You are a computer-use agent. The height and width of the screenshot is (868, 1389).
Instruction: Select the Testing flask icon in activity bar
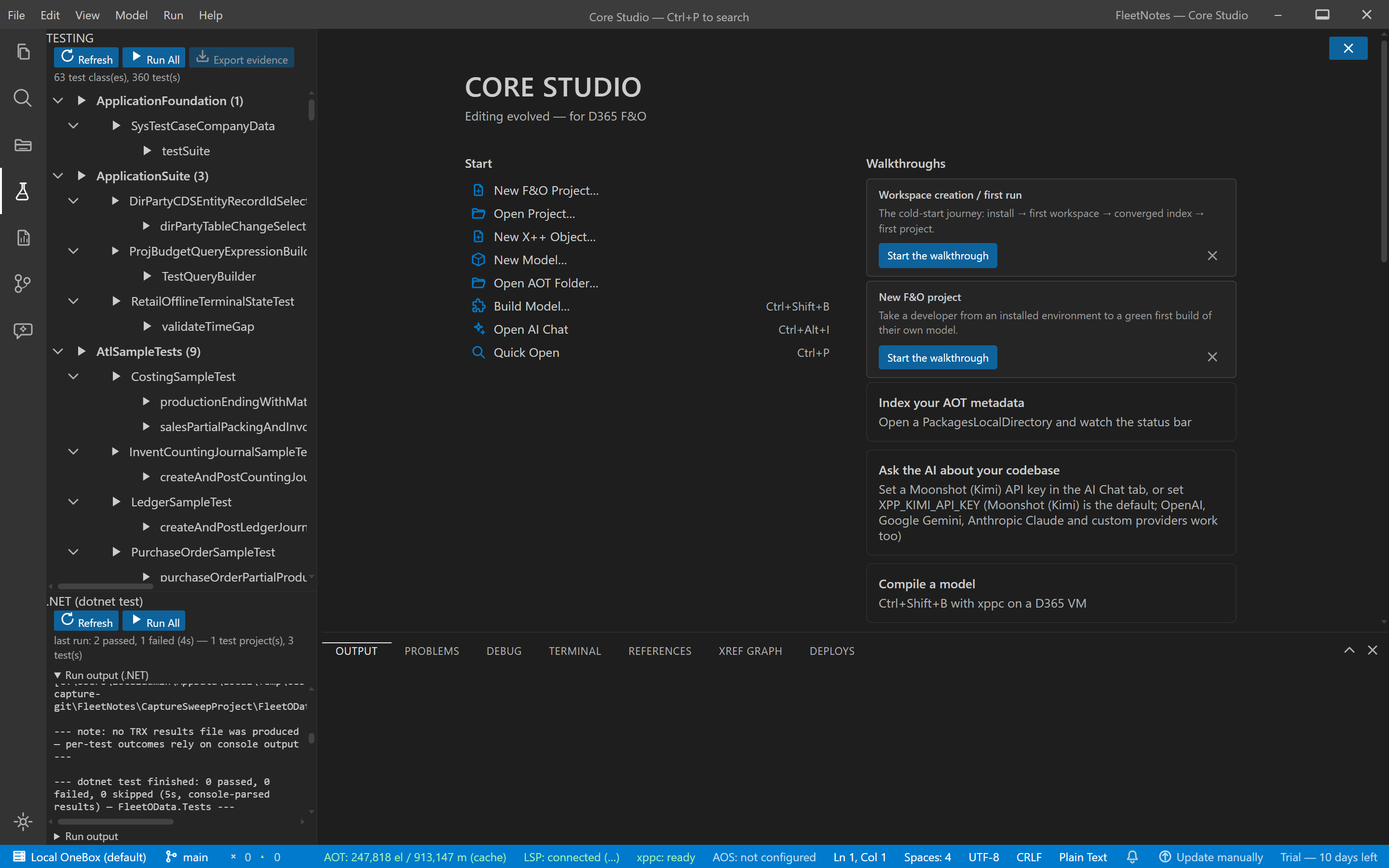coord(23,191)
